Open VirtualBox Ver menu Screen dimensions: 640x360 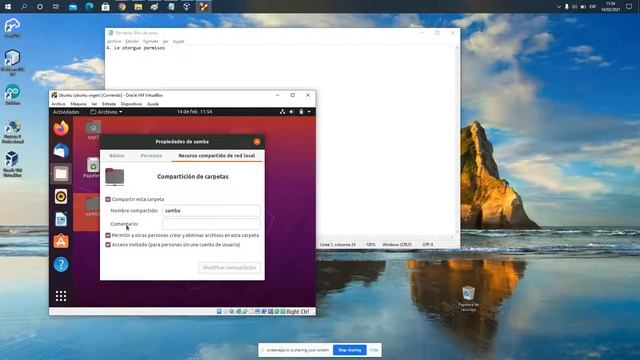pos(94,104)
